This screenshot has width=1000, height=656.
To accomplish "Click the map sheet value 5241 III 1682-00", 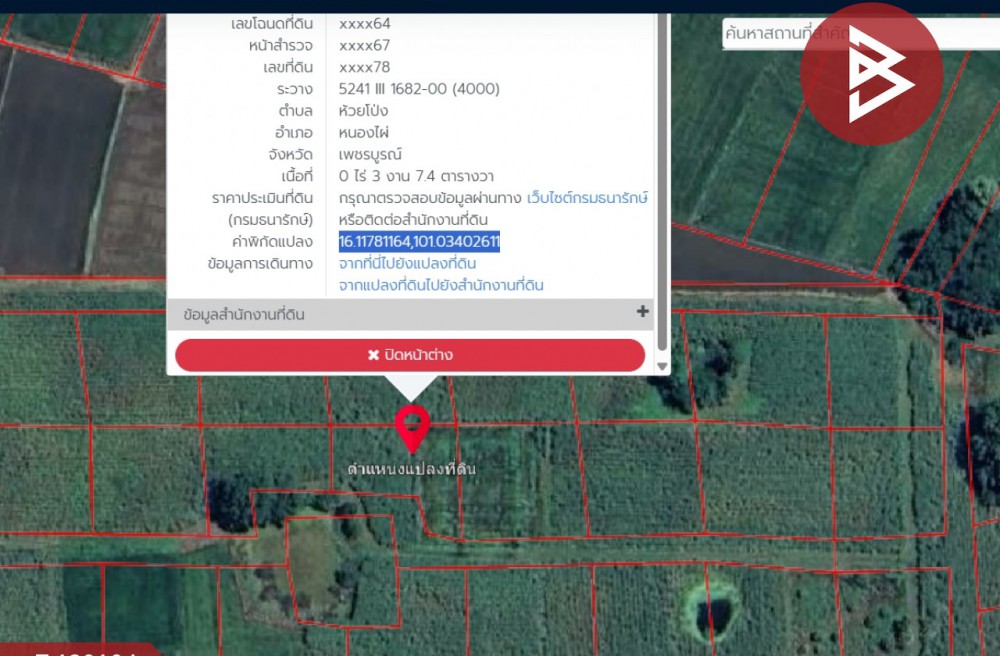I will click(419, 89).
